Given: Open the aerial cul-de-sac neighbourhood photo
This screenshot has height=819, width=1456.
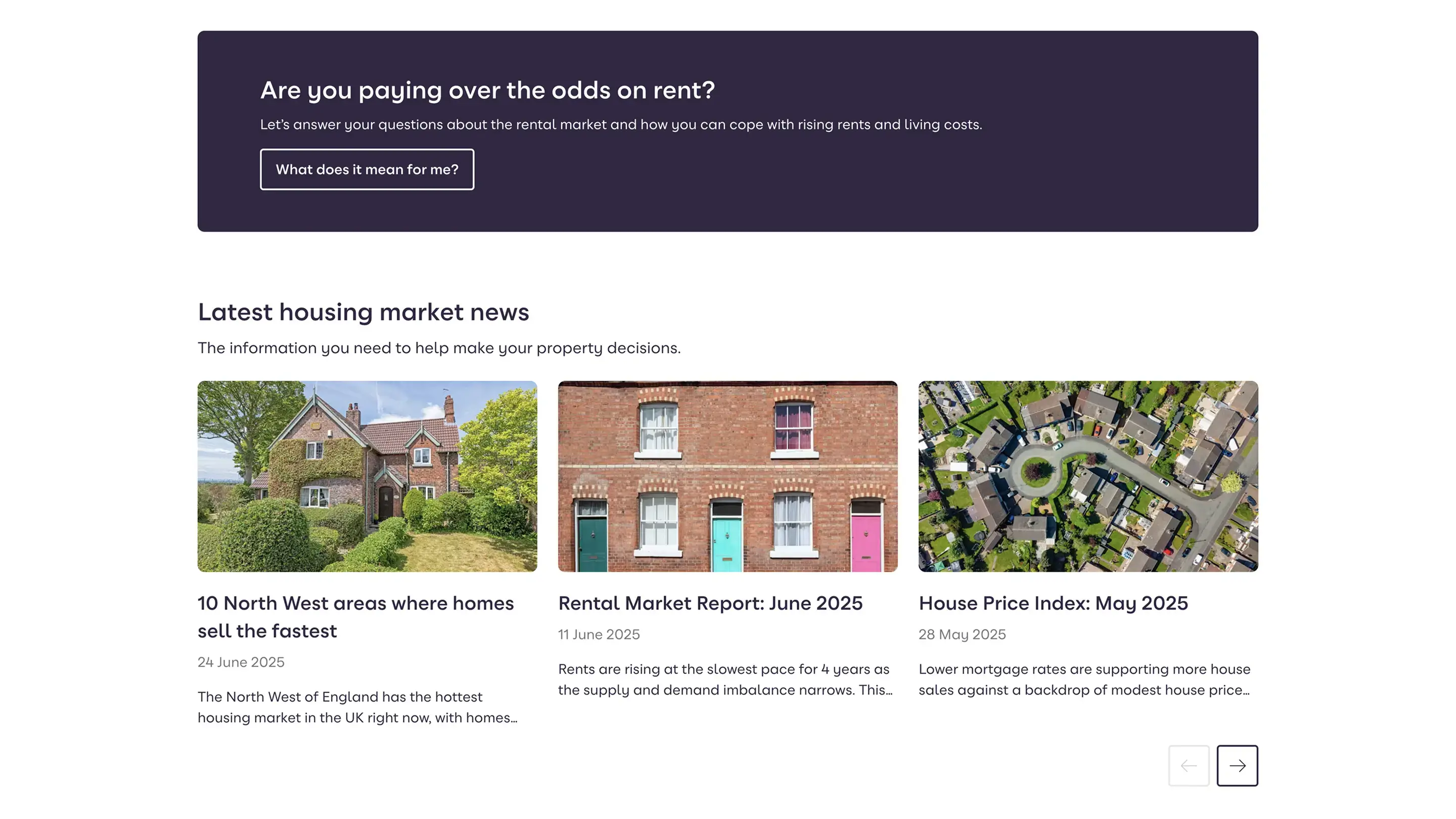Looking at the screenshot, I should 1087,476.
